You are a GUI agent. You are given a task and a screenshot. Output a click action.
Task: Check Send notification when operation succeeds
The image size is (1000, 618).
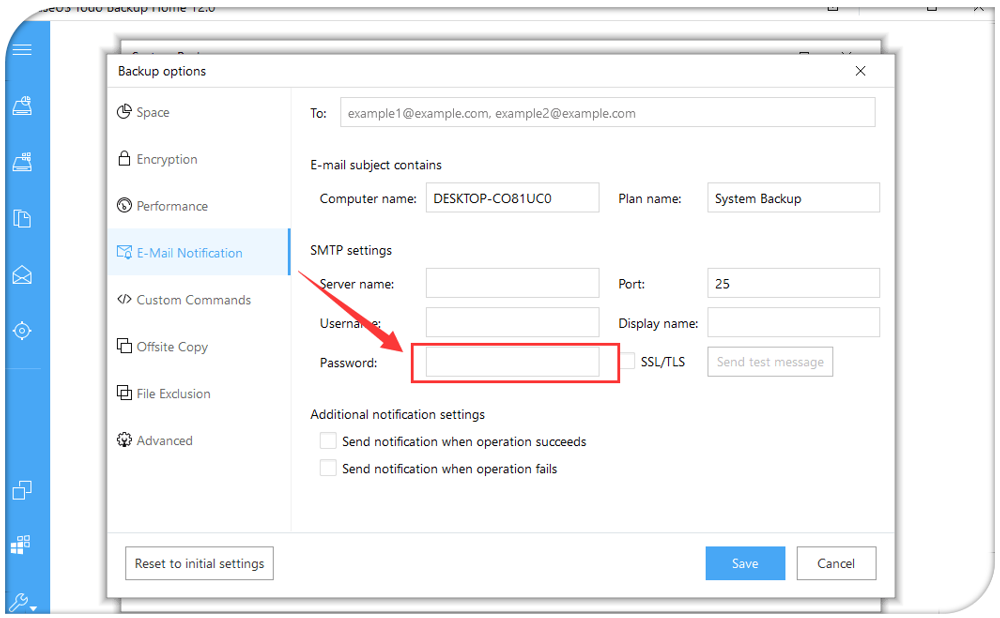tap(328, 441)
